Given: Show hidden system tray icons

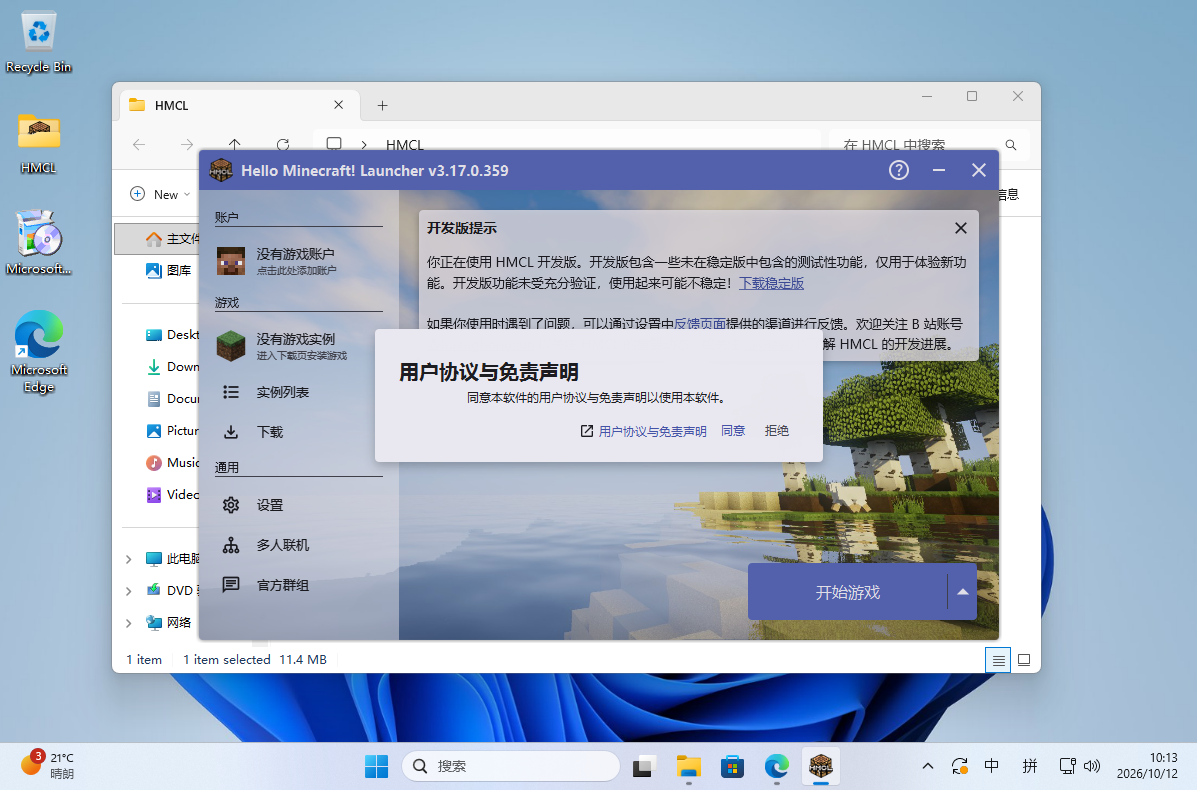Looking at the screenshot, I should (x=928, y=766).
